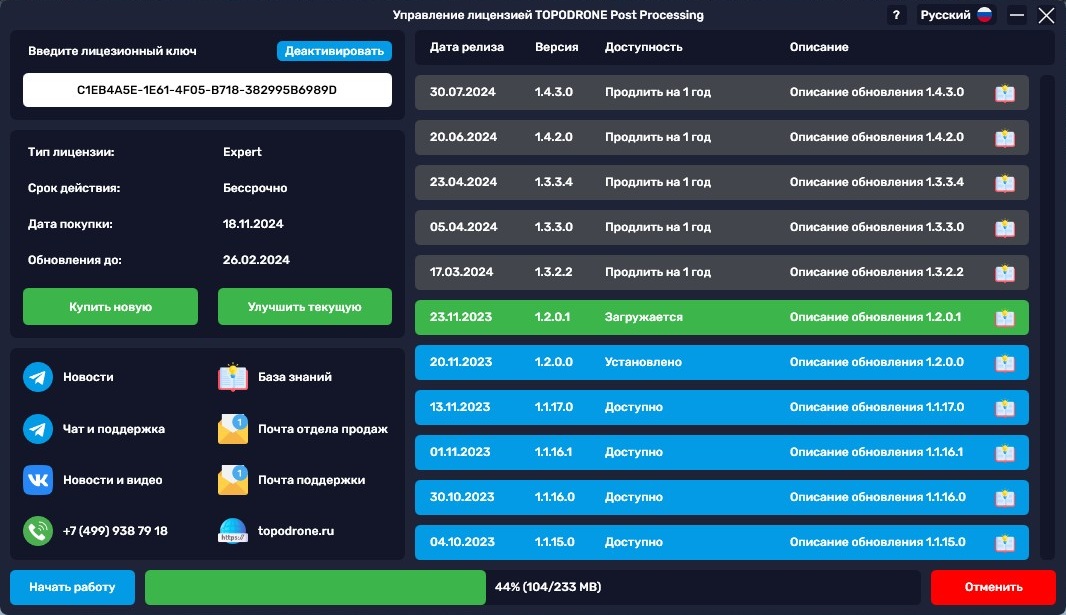Click the Почта отдела продаж envelope icon
The height and width of the screenshot is (615, 1066).
pyautogui.click(x=233, y=429)
